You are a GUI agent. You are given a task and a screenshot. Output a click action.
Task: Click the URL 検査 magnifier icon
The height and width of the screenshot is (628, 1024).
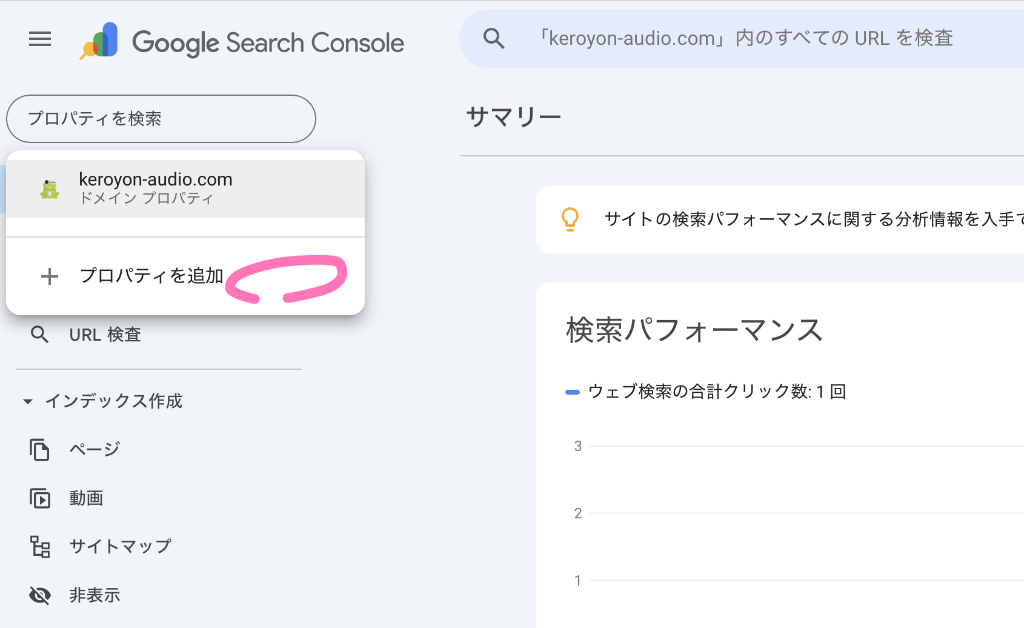click(40, 335)
